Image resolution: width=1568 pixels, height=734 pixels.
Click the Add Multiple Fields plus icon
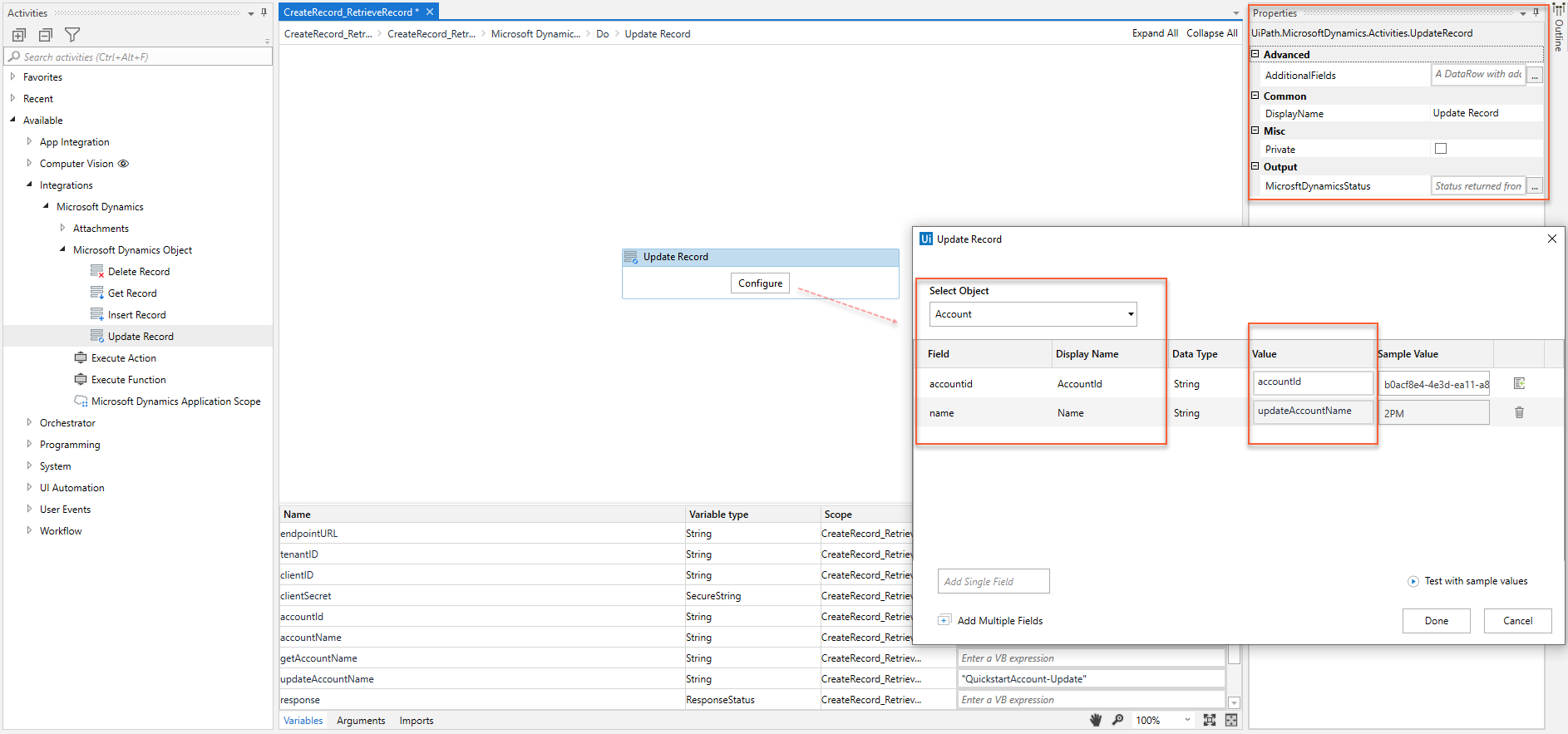tap(944, 620)
